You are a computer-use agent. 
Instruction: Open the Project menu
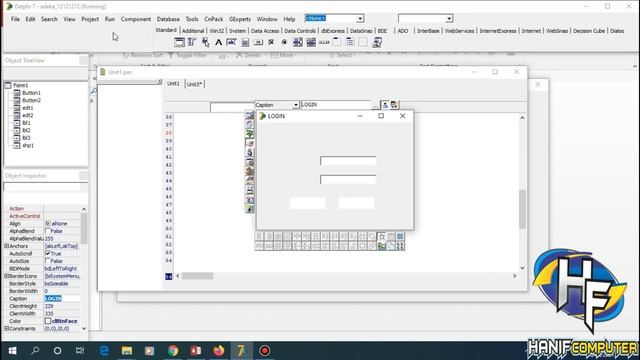pos(90,19)
